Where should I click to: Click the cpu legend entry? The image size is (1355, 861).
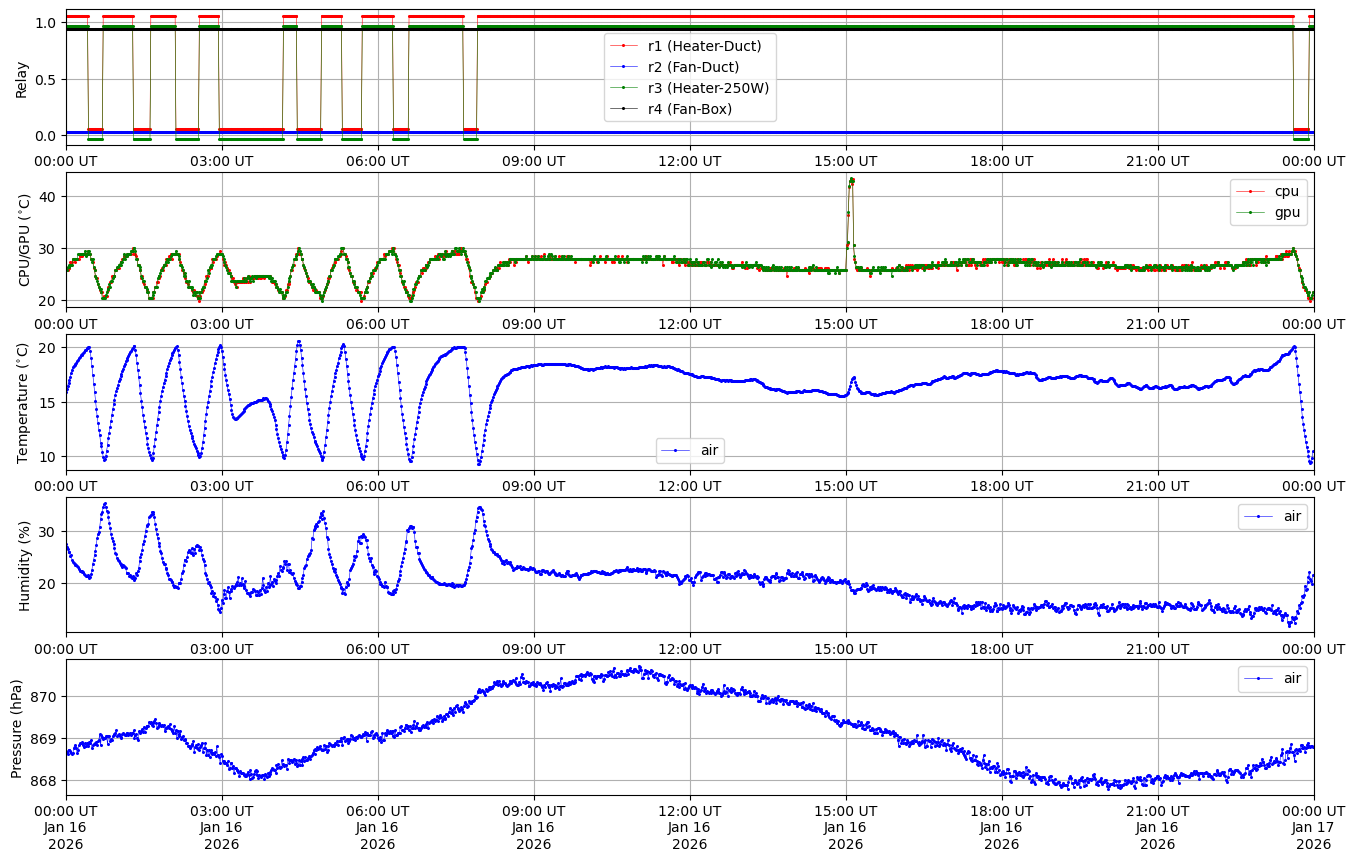(1285, 191)
